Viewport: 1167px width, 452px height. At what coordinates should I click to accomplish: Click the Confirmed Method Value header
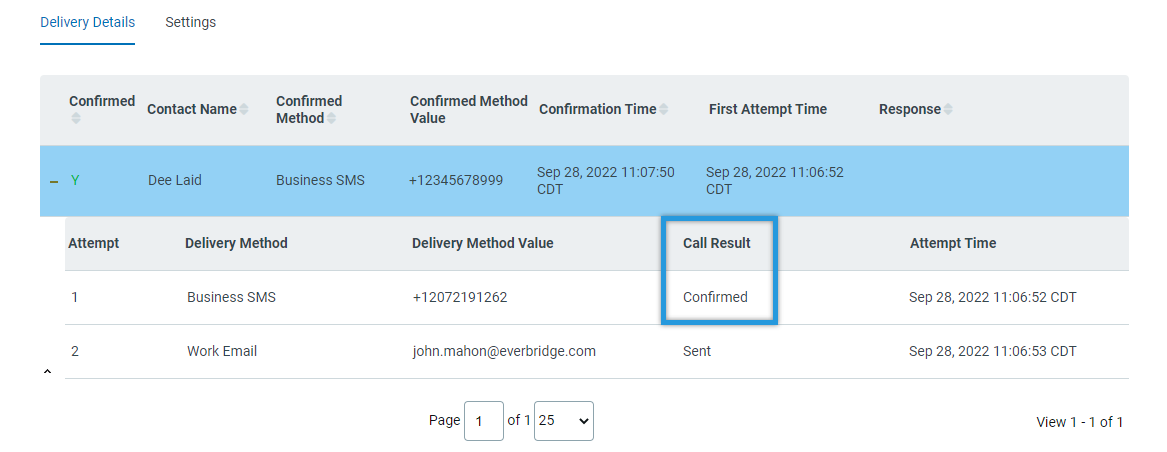(x=469, y=109)
